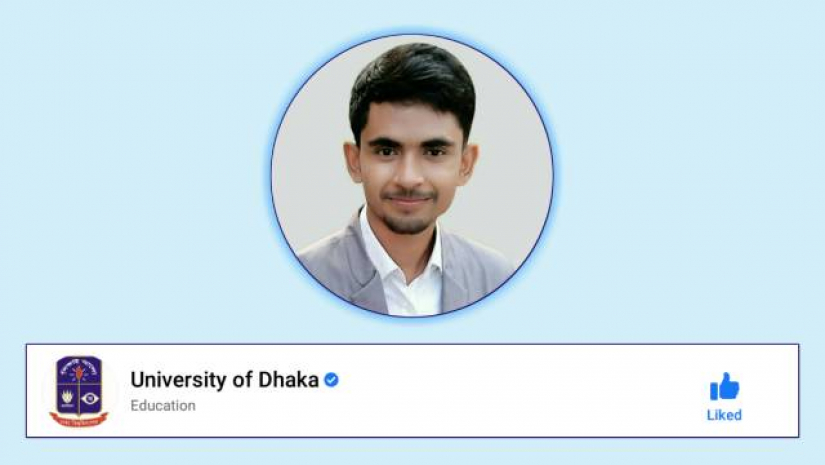
Task: Click the word "Dhaka" in the title
Action: coord(288,380)
